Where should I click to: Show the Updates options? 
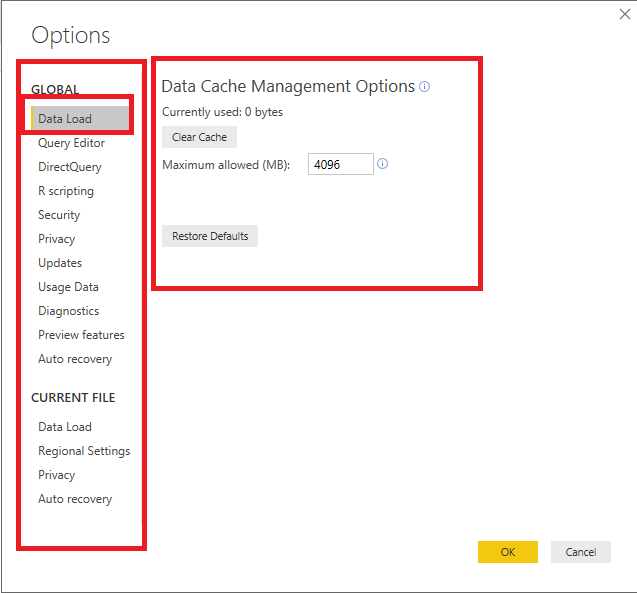[x=60, y=263]
